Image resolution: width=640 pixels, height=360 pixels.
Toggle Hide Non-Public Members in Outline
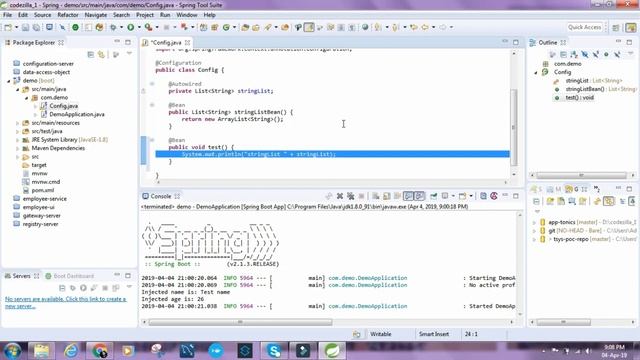606,54
